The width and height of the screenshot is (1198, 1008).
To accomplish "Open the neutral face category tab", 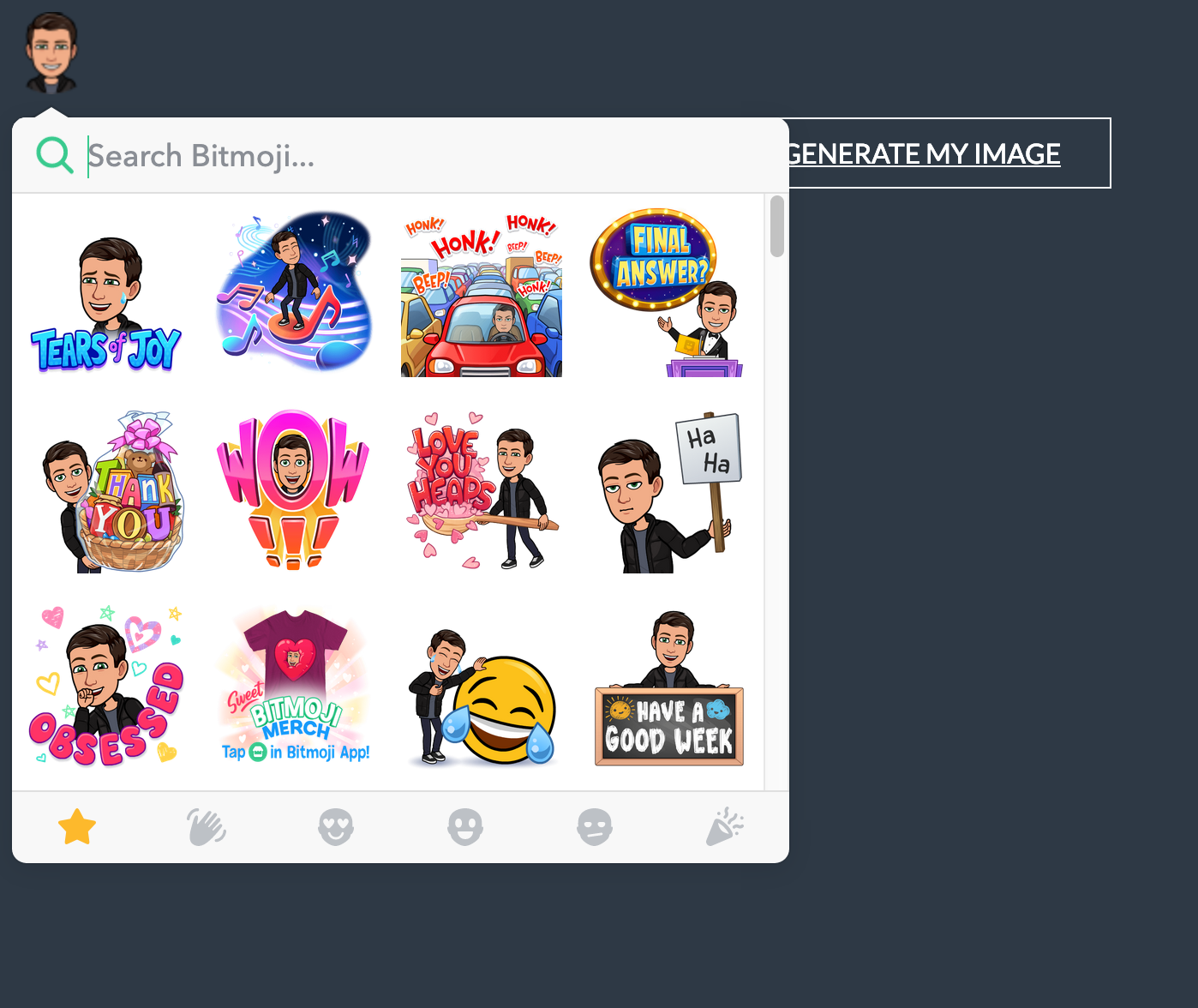I will [595, 827].
